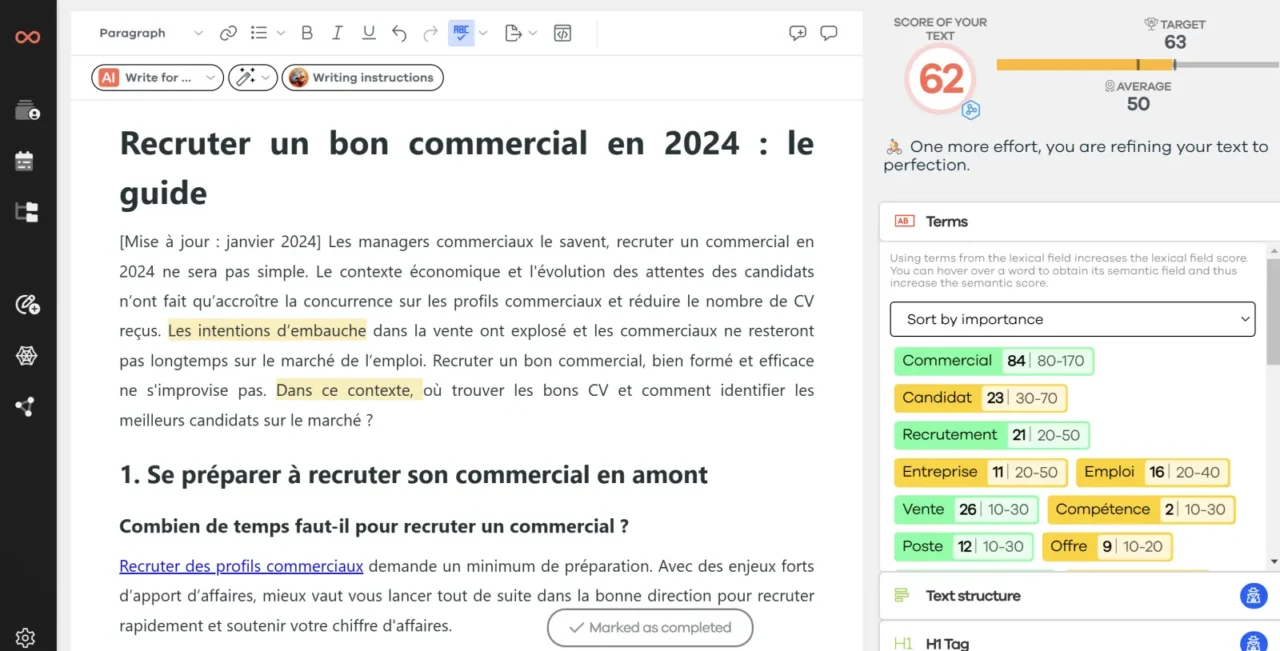Open the Paragraph style dropdown
The width and height of the screenshot is (1280, 651).
[x=151, y=33]
